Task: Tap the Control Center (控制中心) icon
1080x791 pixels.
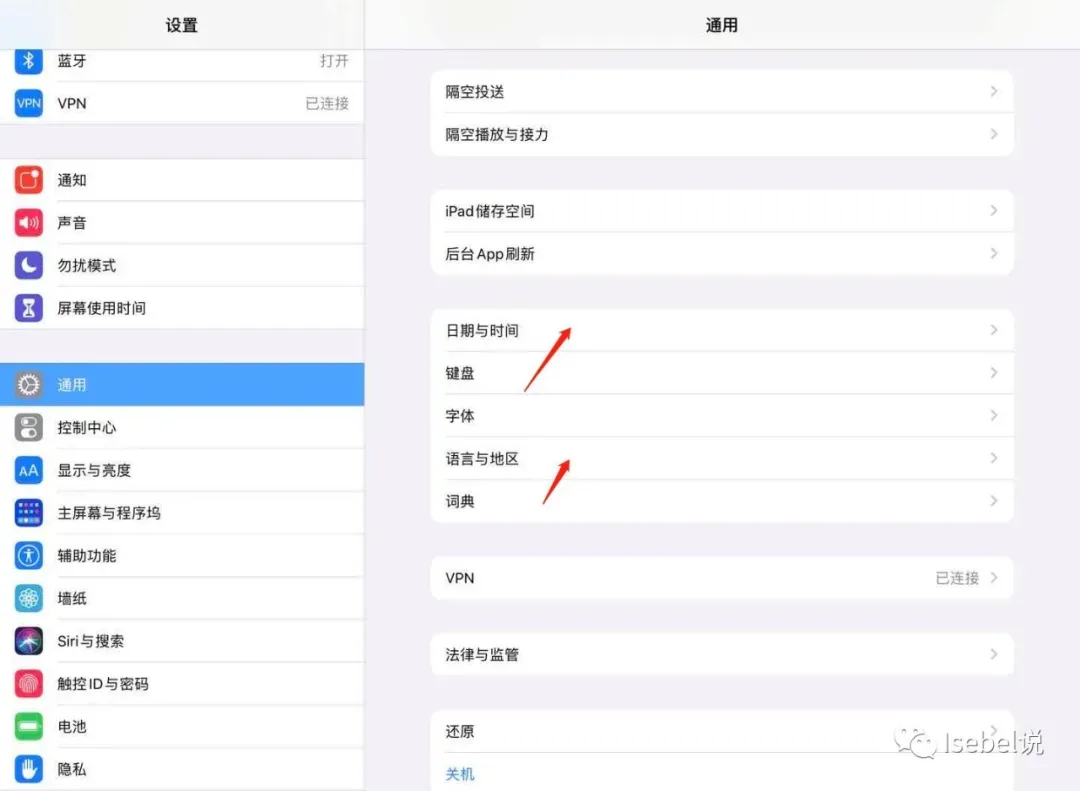Action: pyautogui.click(x=29, y=428)
